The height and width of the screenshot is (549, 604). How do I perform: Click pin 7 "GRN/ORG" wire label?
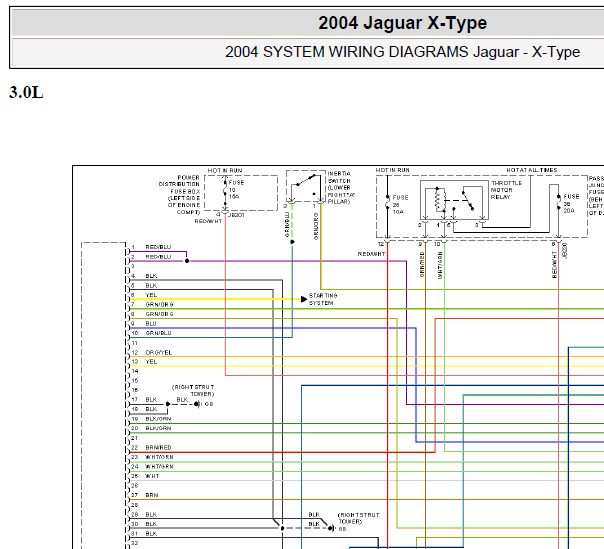(159, 304)
